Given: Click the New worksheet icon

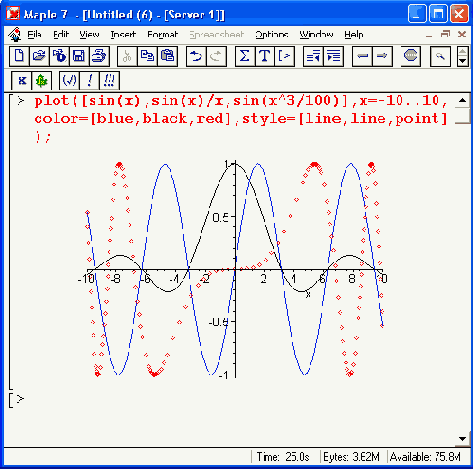Looking at the screenshot, I should [19, 56].
